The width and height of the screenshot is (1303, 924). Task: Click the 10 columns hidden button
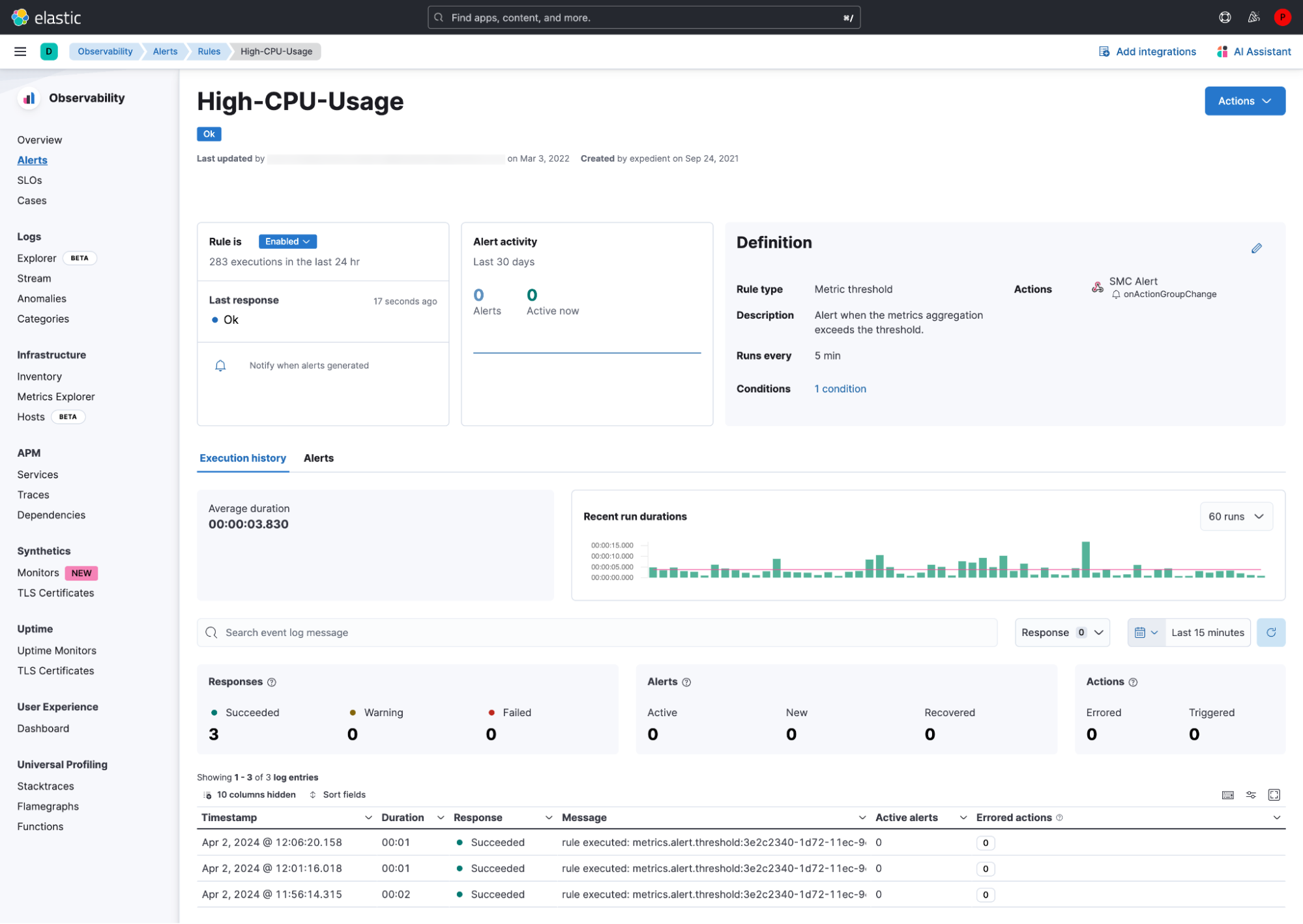tap(250, 795)
